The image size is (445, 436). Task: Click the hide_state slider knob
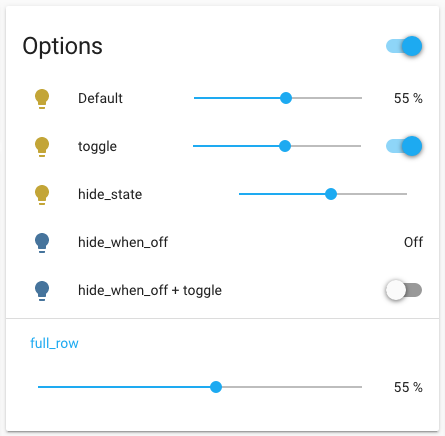tap(331, 194)
